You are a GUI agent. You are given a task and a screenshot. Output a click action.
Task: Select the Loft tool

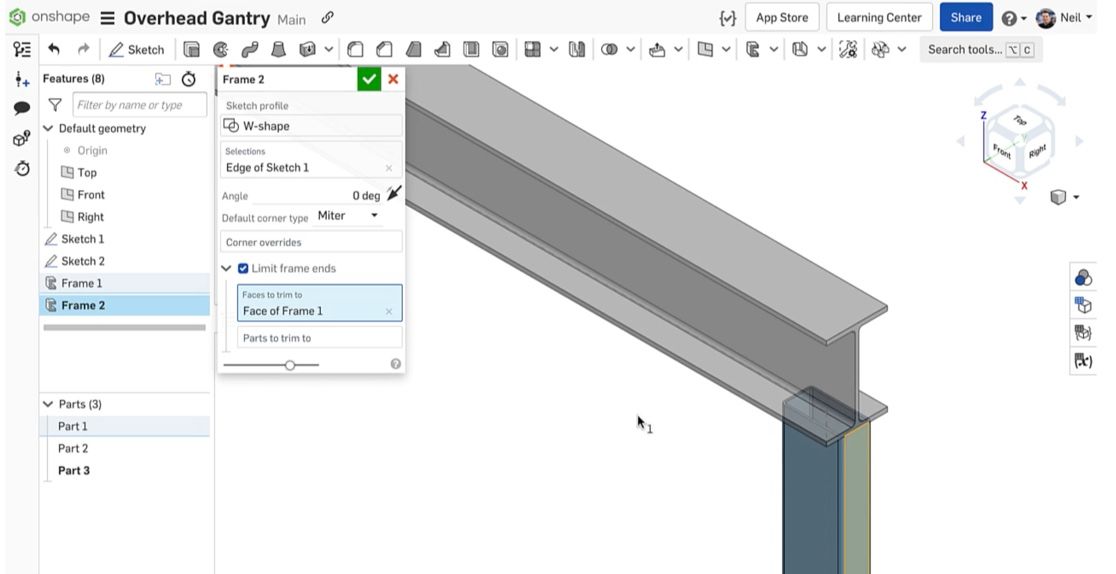279,49
